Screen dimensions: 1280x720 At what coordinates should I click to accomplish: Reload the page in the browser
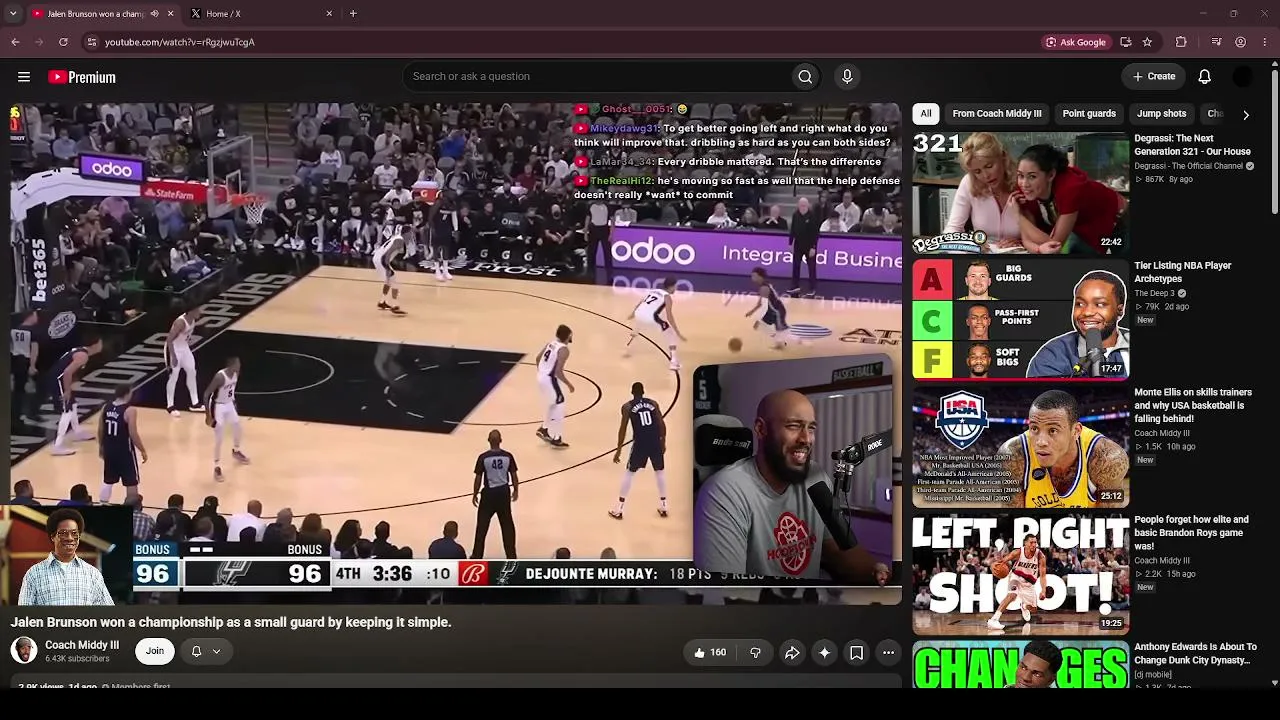tap(63, 42)
